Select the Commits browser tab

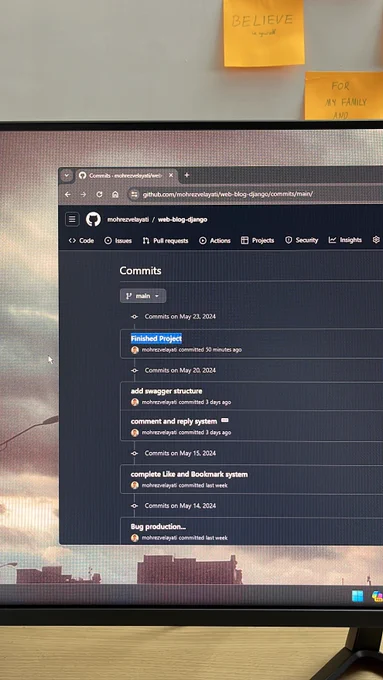pos(126,175)
